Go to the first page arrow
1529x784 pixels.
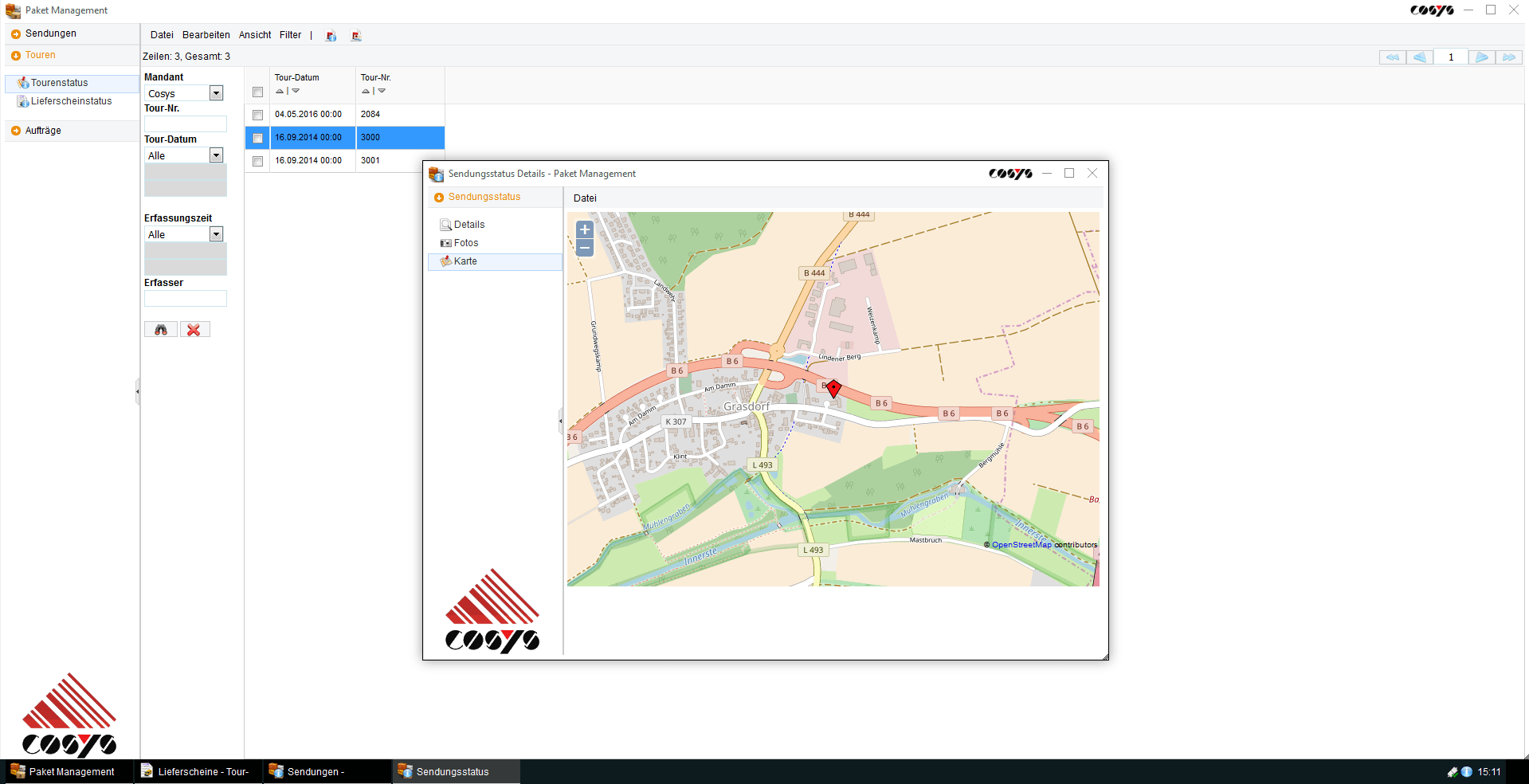point(1393,57)
